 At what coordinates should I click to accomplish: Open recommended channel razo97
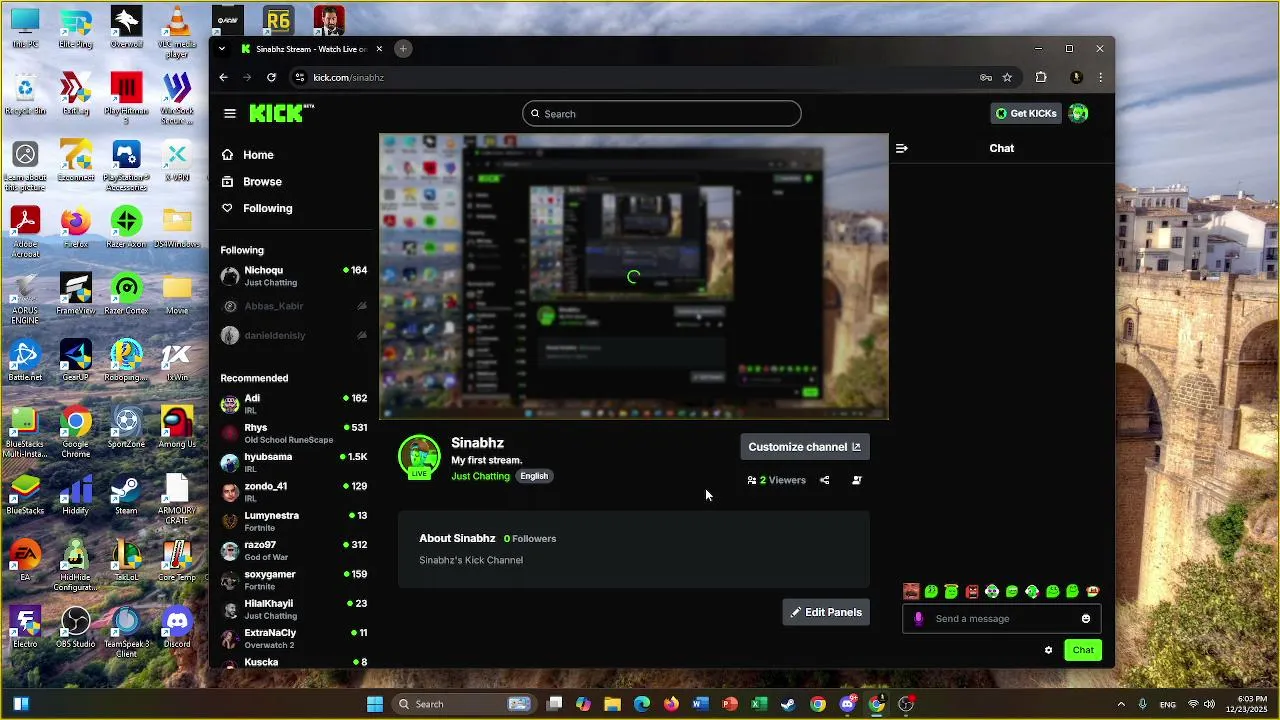point(294,550)
